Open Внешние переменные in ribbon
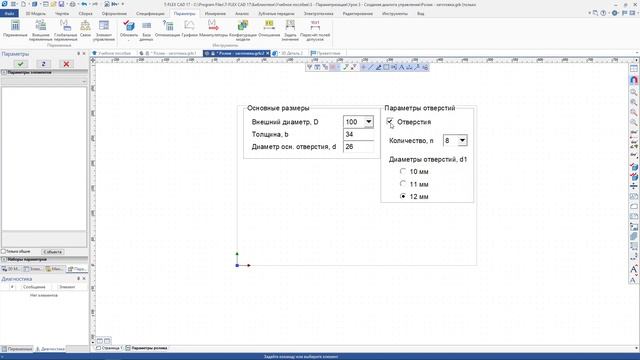This screenshot has width=640, height=360. click(40, 30)
